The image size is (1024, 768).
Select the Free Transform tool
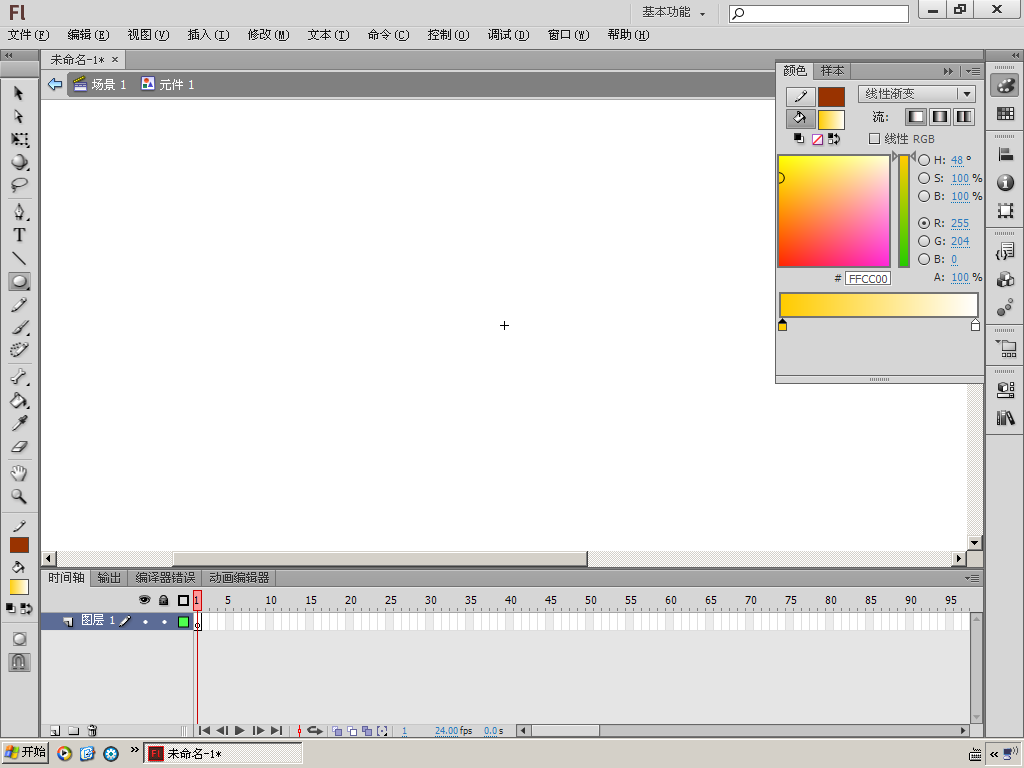(19, 140)
